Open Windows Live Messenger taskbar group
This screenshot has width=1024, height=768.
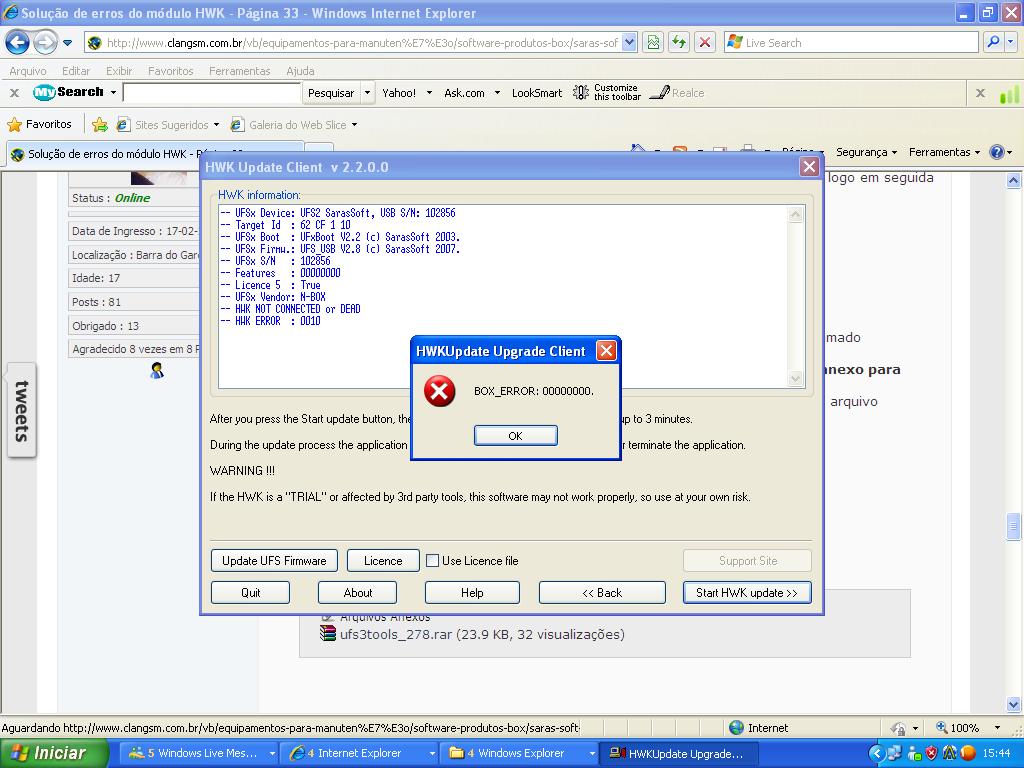coord(199,753)
